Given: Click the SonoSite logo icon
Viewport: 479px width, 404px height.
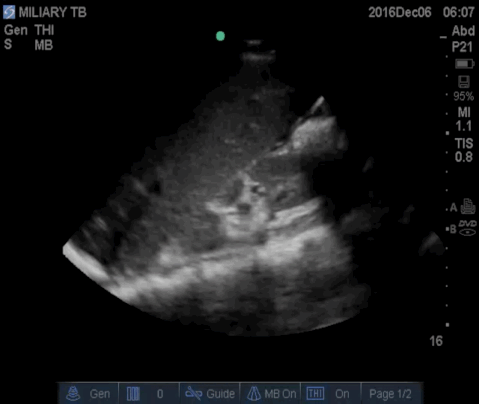Looking at the screenshot, I should 9,12.
